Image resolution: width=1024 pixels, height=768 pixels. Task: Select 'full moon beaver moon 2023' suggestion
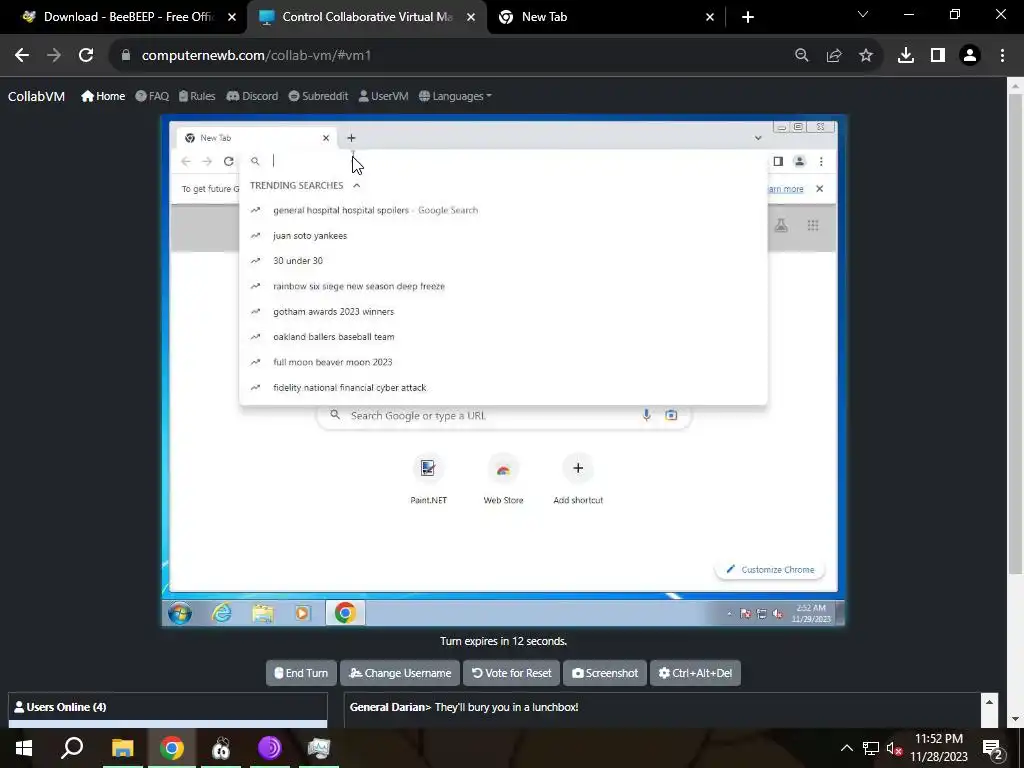[503, 362]
